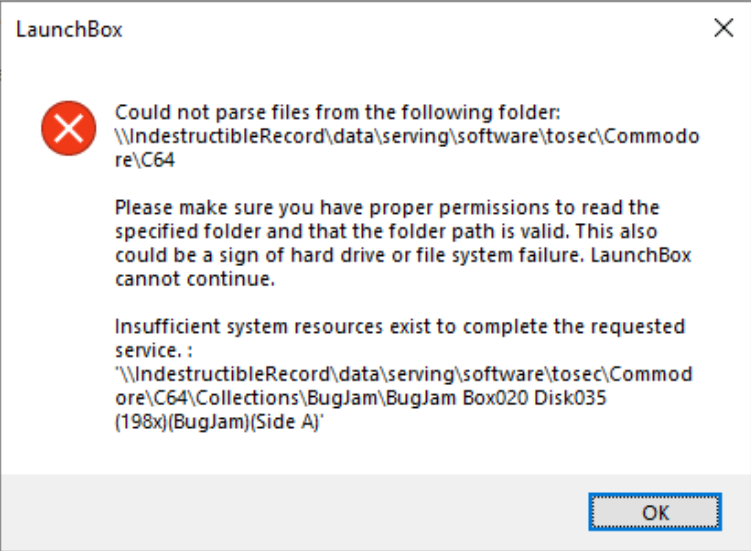
Task: Click the 're\C64' path remainder text
Action: 145,160
